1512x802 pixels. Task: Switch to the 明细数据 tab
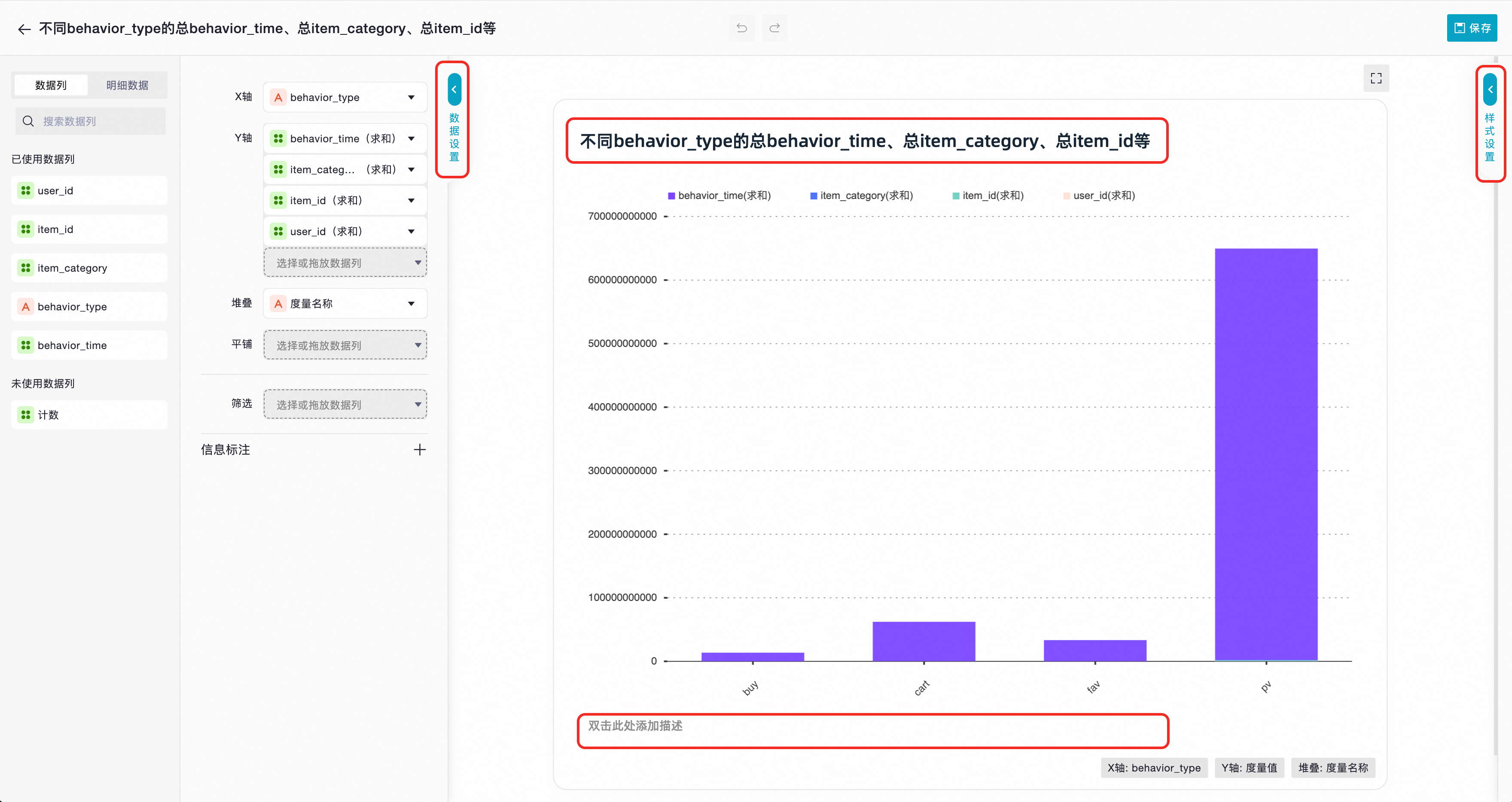click(x=127, y=85)
